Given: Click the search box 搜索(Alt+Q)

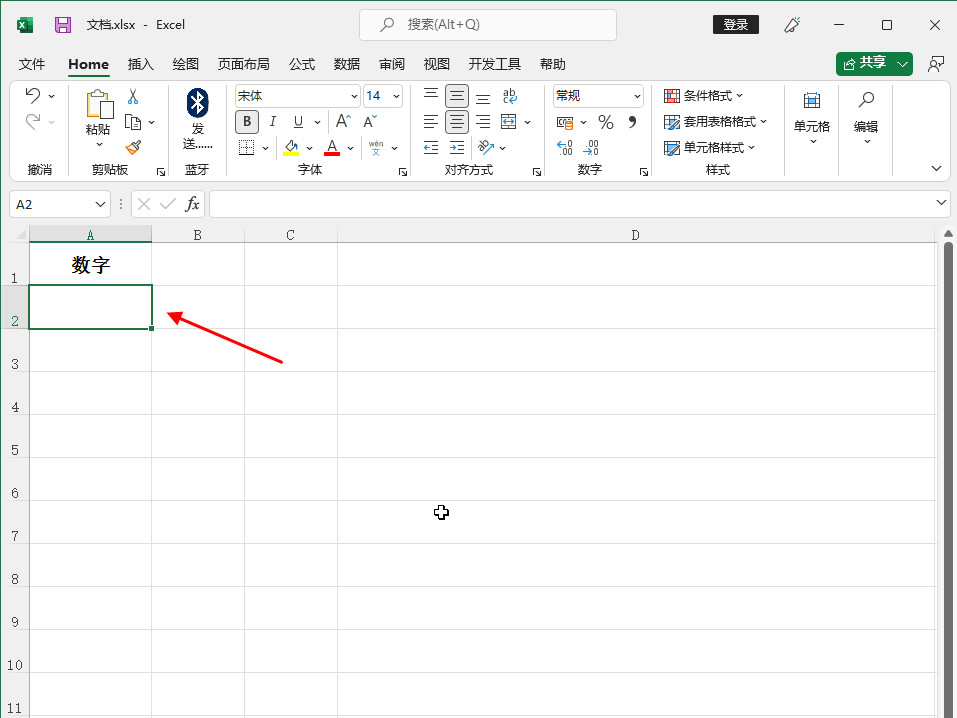Looking at the screenshot, I should click(488, 24).
